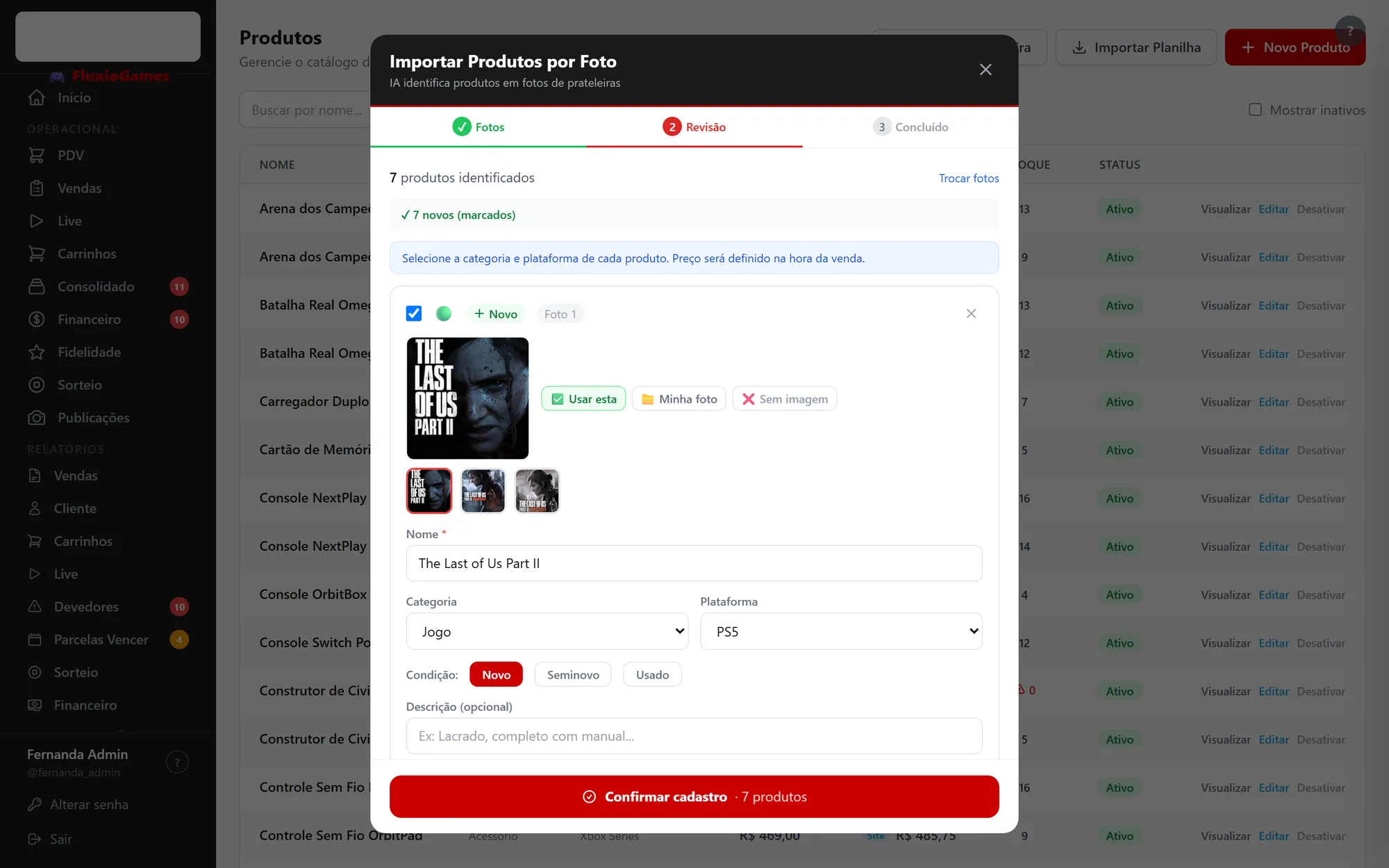Click the Descrição optional input field
This screenshot has width=1389, height=868.
point(694,736)
